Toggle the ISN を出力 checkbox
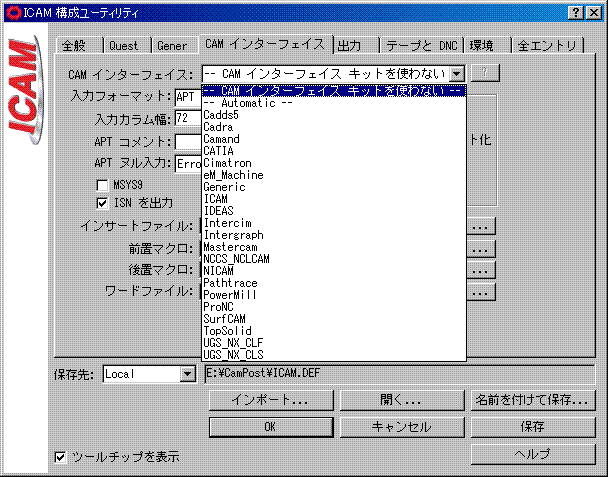608x477 pixels. pyautogui.click(x=102, y=203)
